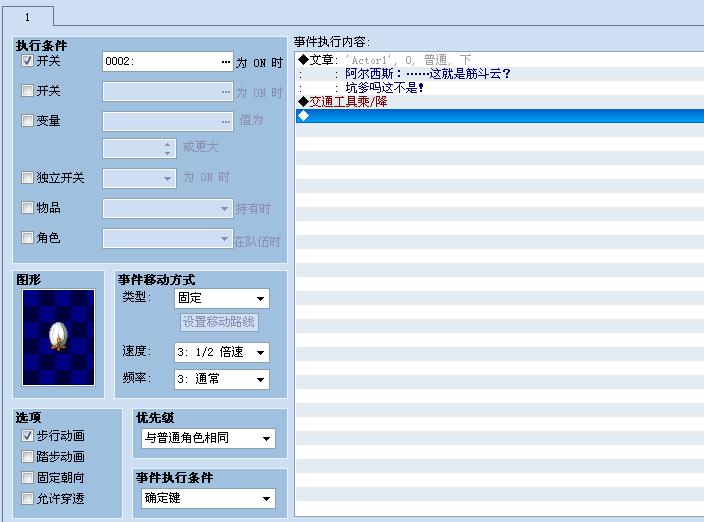The width and height of the screenshot is (704, 522).
Task: Check the 踏步动画 option
Action: [27, 456]
